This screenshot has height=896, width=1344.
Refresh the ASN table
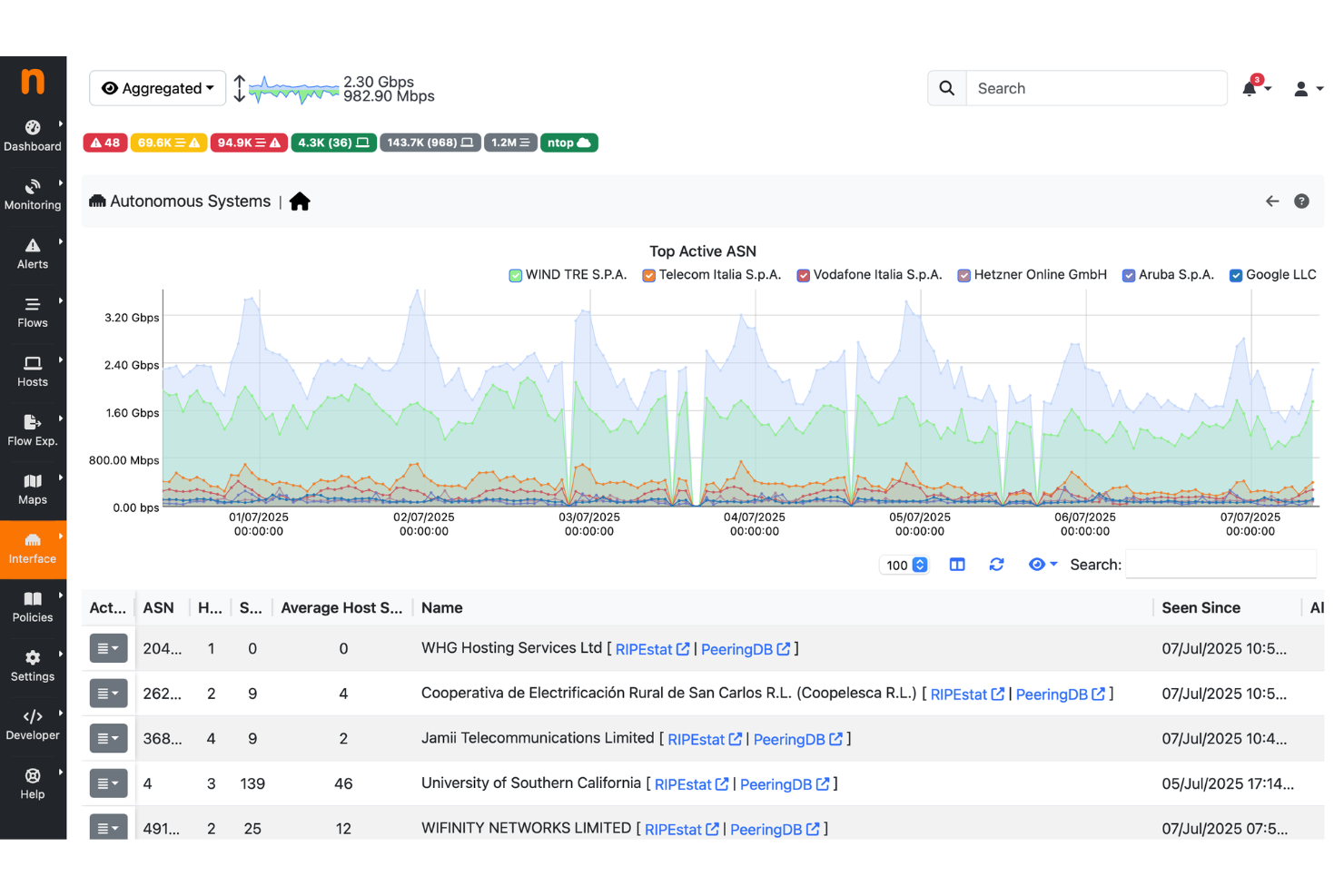pyautogui.click(x=996, y=564)
